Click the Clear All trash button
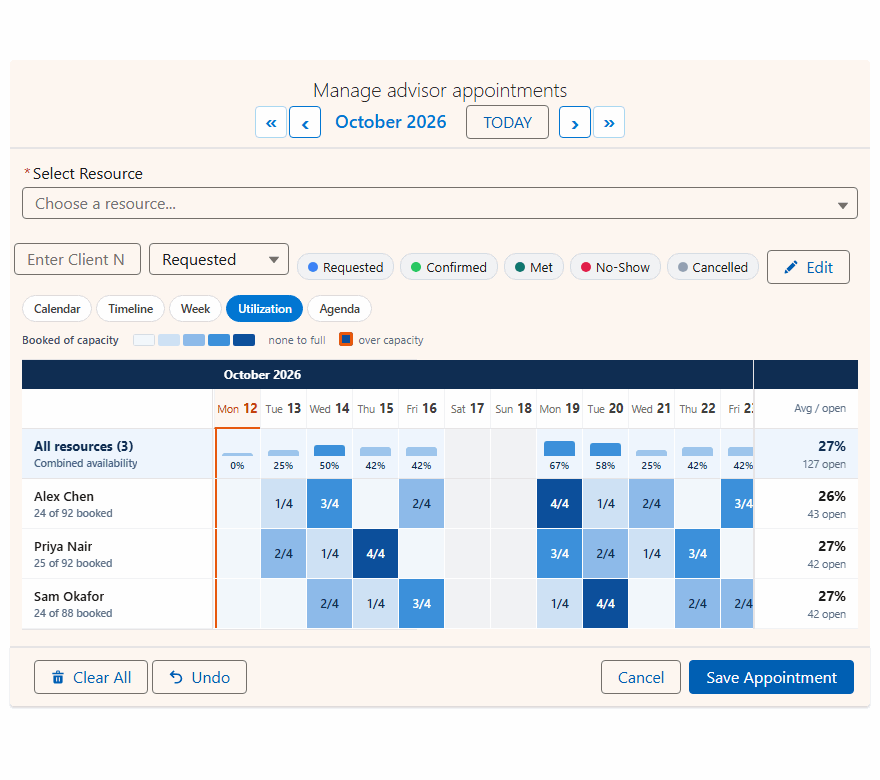The image size is (880, 780). coord(91,677)
